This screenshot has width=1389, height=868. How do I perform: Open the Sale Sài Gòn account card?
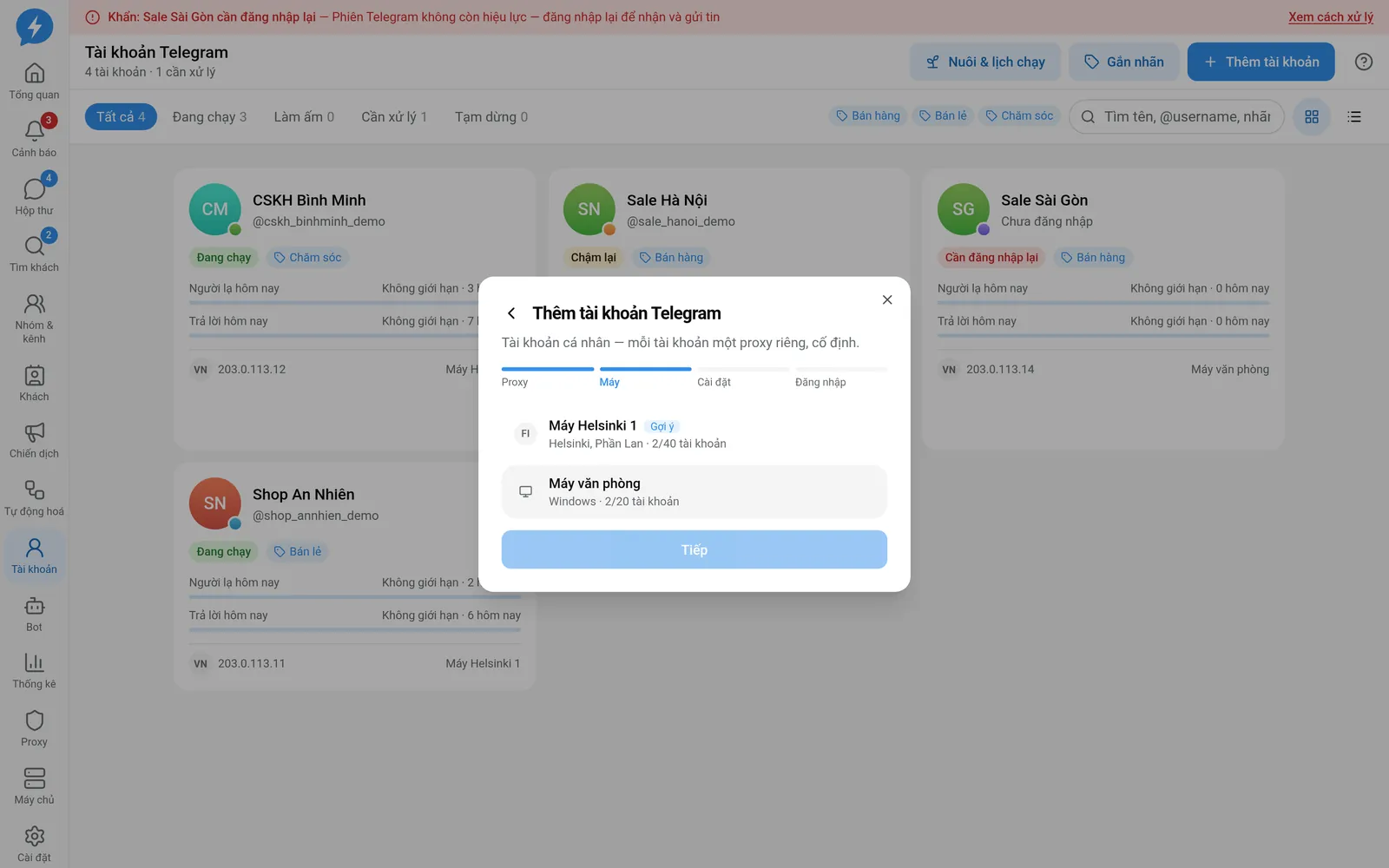click(1103, 308)
